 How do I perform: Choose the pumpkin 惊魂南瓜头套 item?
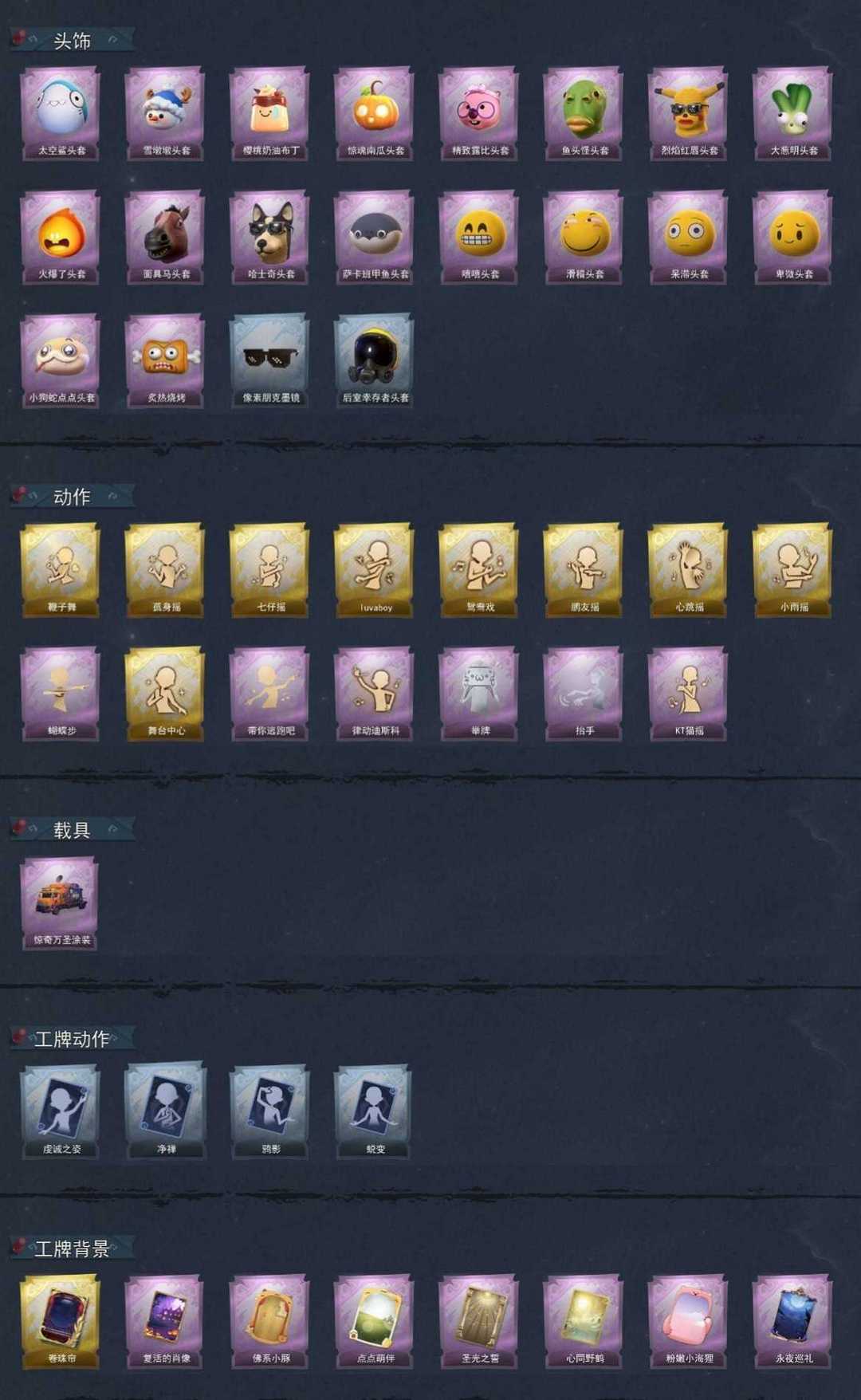374,113
